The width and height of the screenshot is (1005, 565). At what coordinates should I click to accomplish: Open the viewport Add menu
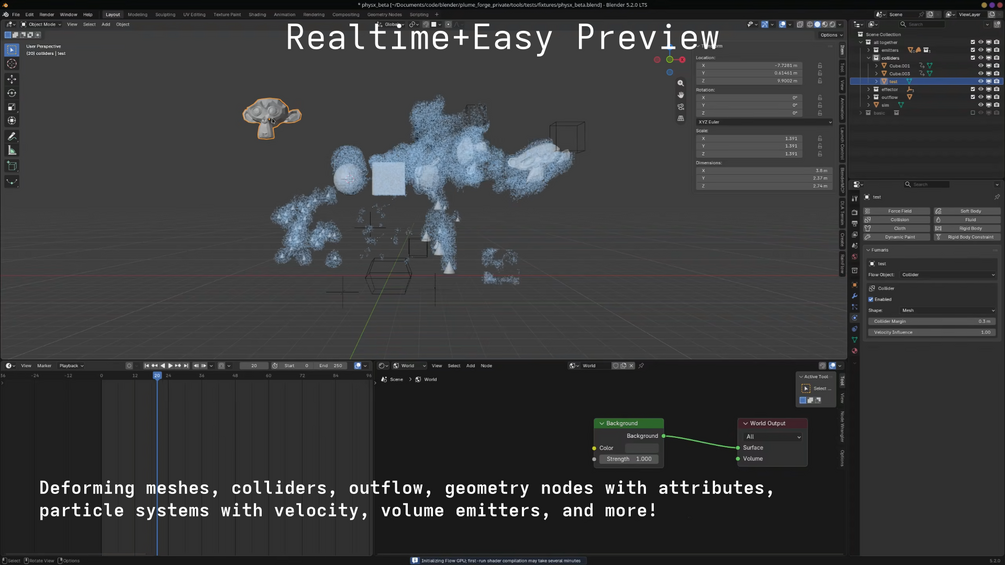pyautogui.click(x=106, y=24)
